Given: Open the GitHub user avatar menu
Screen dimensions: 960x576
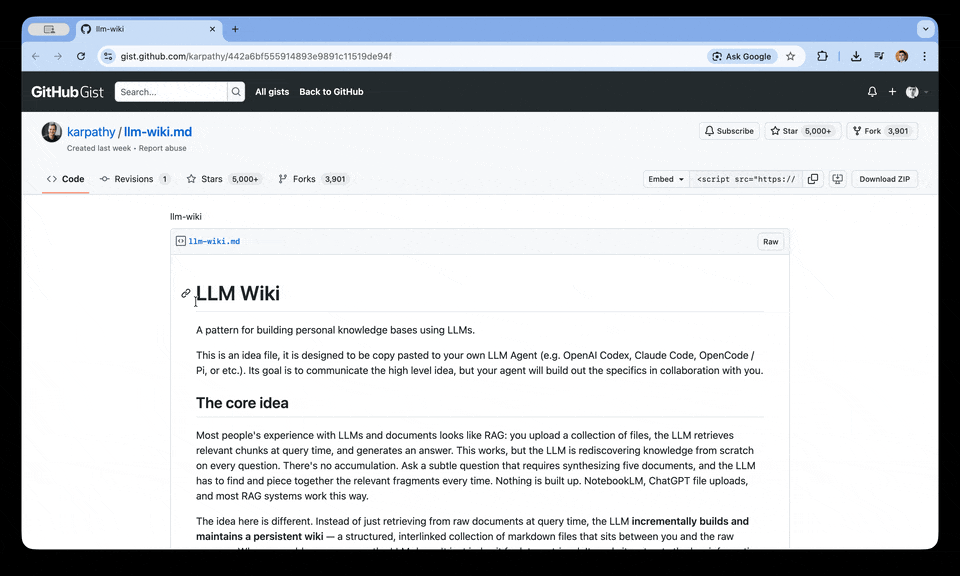Looking at the screenshot, I should (x=916, y=92).
